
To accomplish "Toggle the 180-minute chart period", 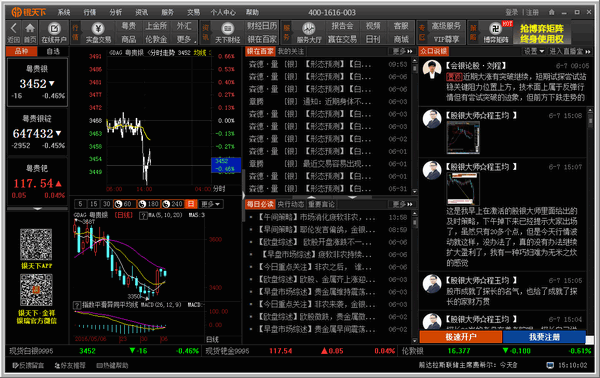I will [x=148, y=204].
